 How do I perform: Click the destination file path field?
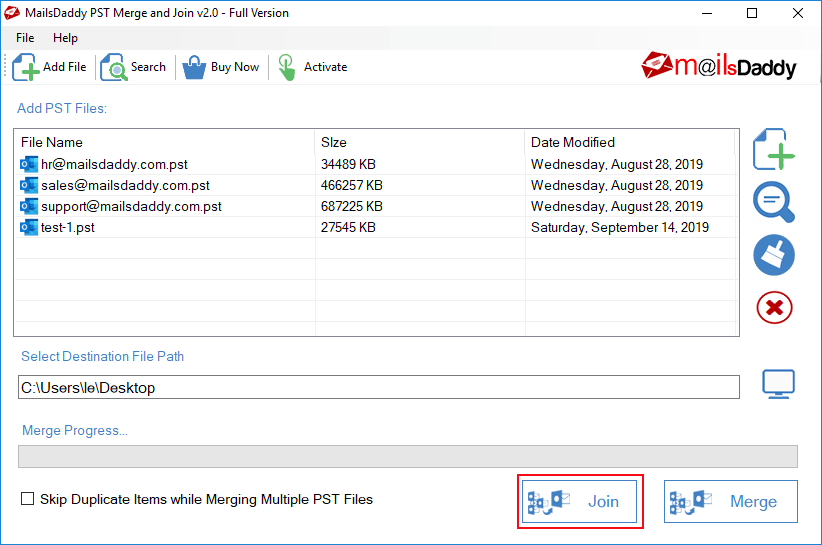click(378, 387)
